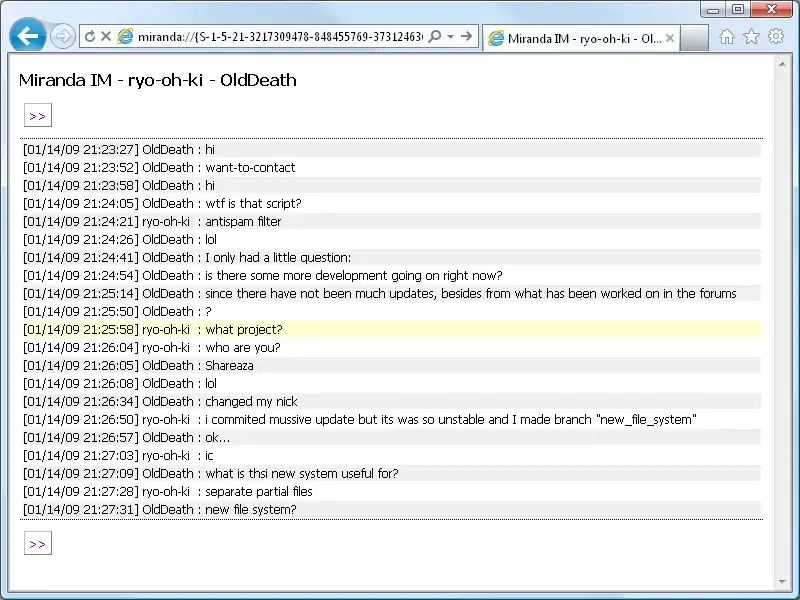Close the Miranda IM tab

tap(670, 38)
